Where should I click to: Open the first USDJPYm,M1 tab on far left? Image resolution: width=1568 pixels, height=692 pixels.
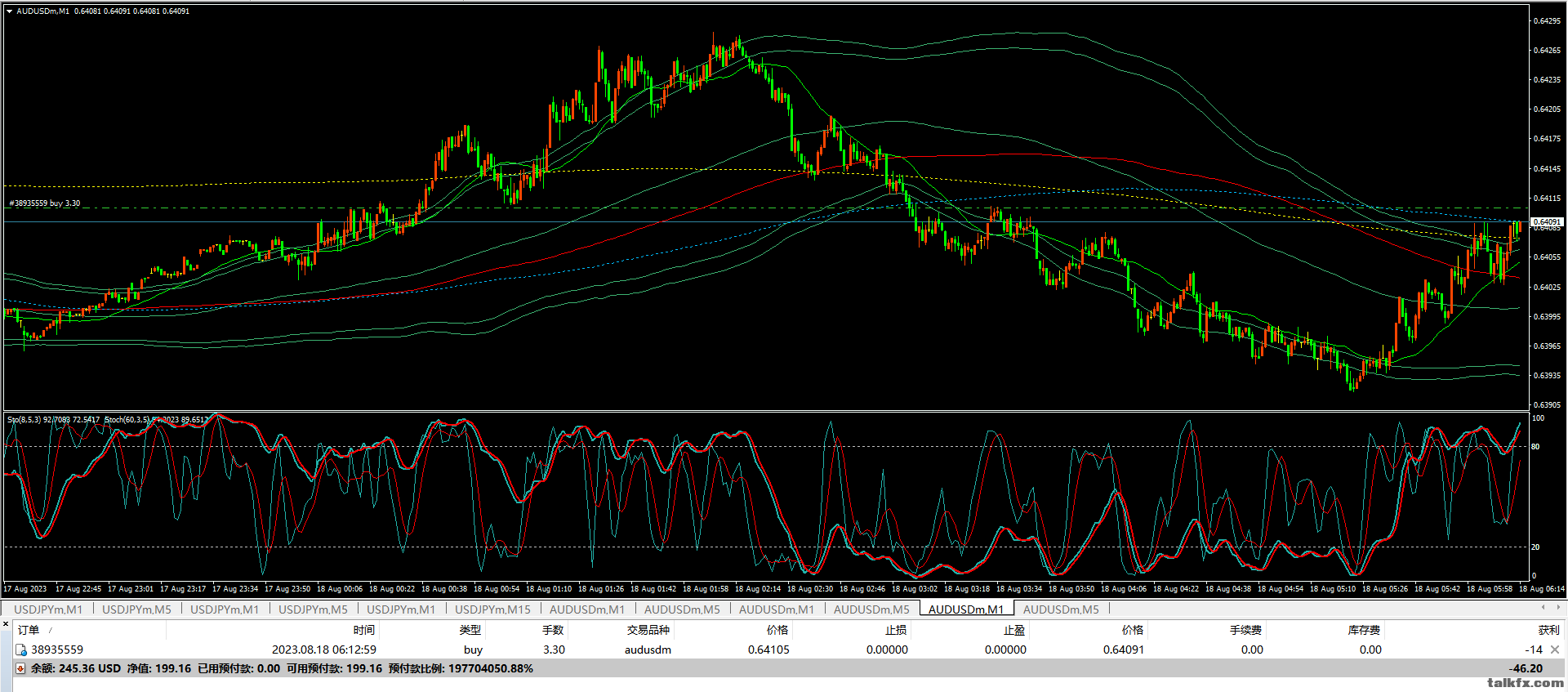pyautogui.click(x=48, y=609)
